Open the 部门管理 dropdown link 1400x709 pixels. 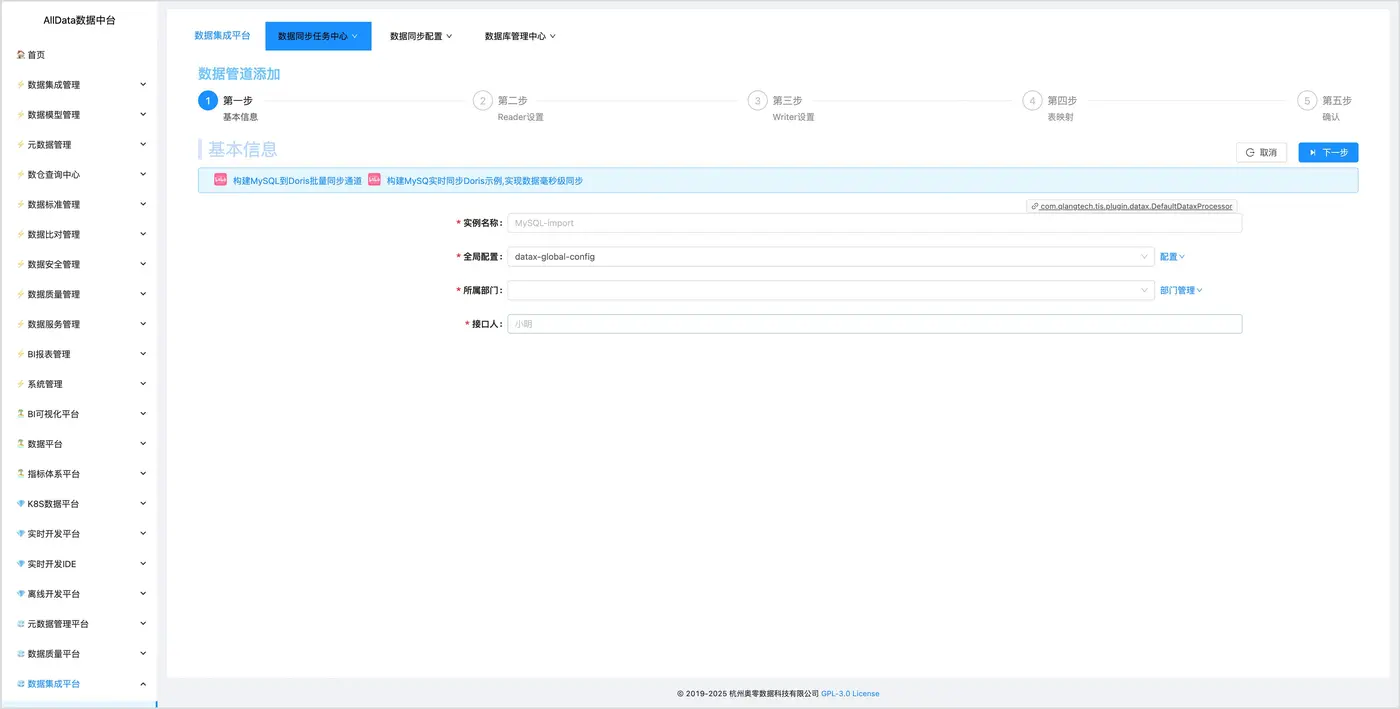(1181, 290)
